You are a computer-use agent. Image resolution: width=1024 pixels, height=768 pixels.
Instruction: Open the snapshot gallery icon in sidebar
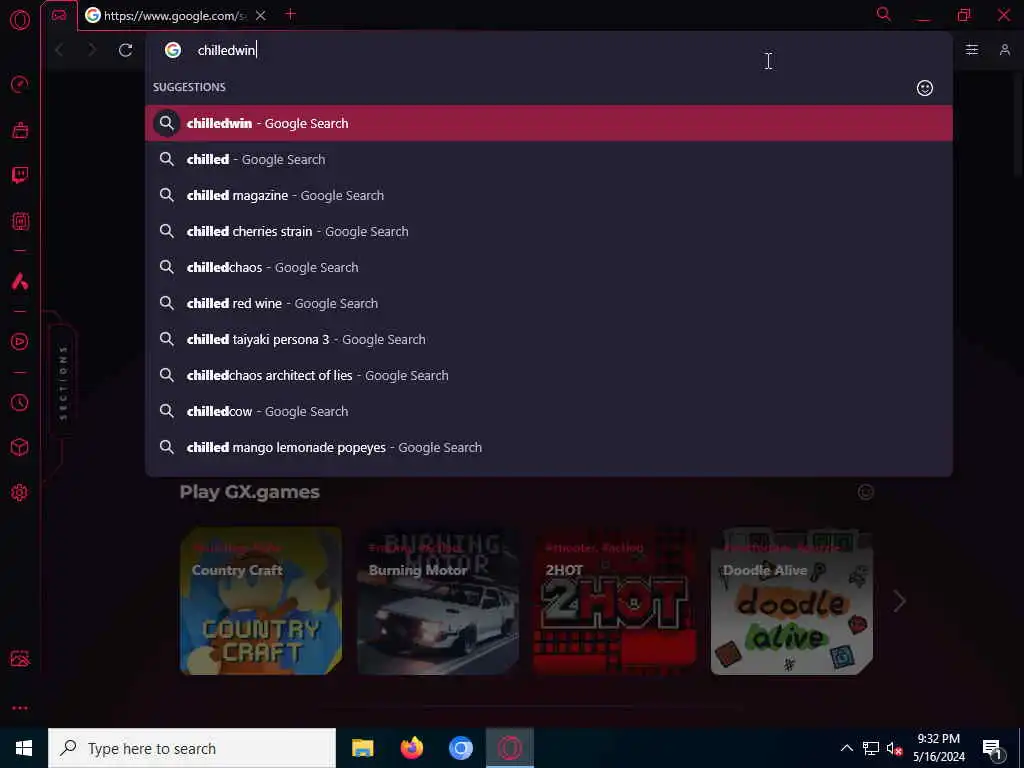pyautogui.click(x=20, y=658)
